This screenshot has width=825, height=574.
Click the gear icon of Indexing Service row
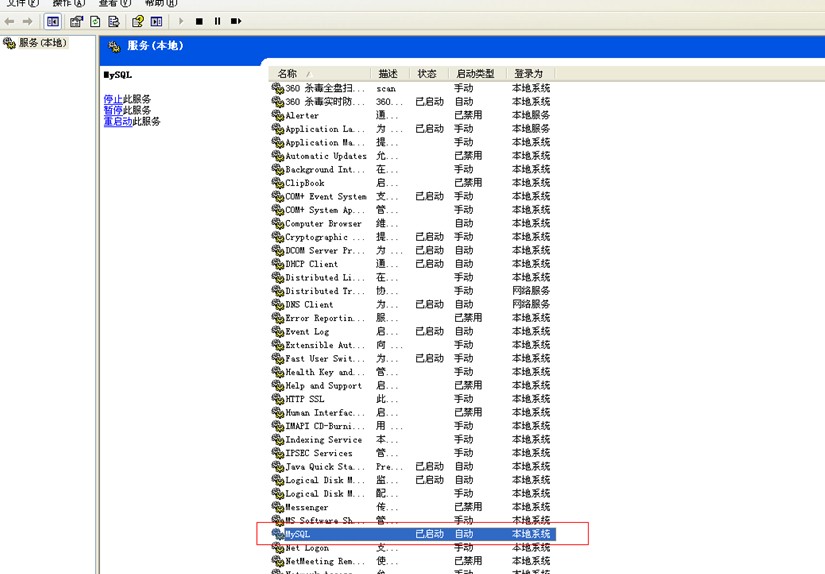click(277, 439)
